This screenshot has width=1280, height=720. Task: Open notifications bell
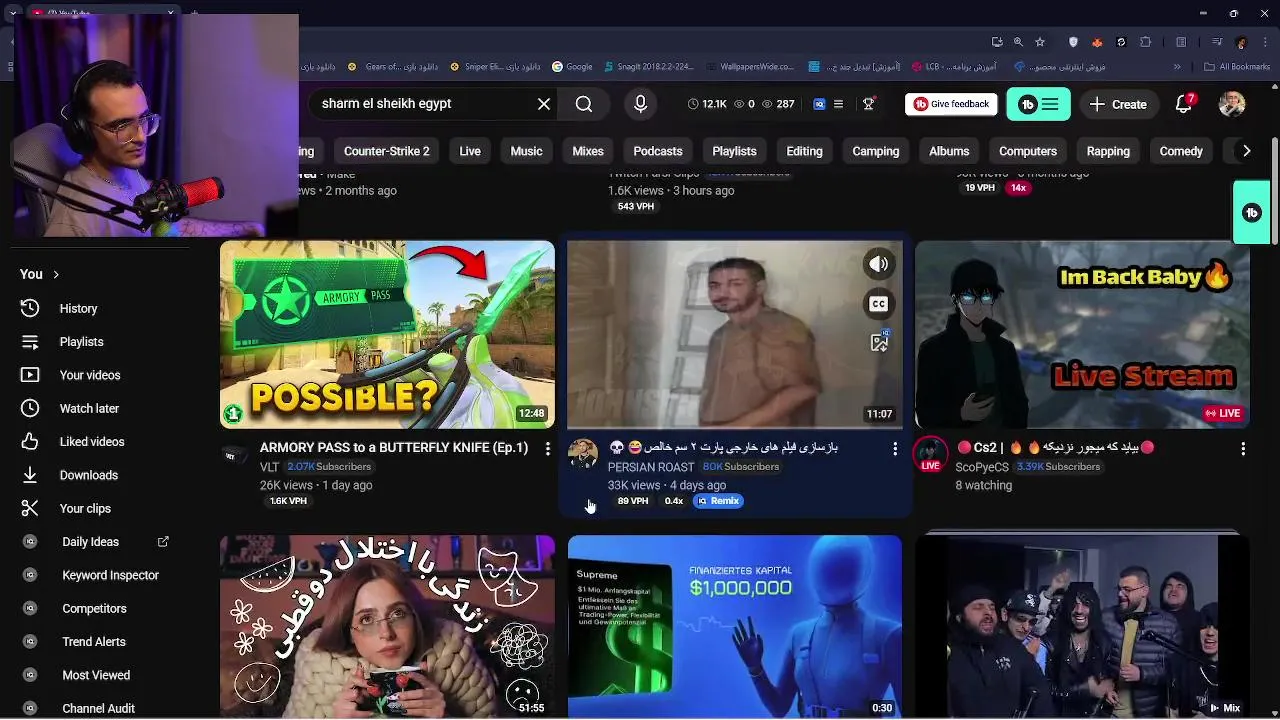click(1184, 104)
